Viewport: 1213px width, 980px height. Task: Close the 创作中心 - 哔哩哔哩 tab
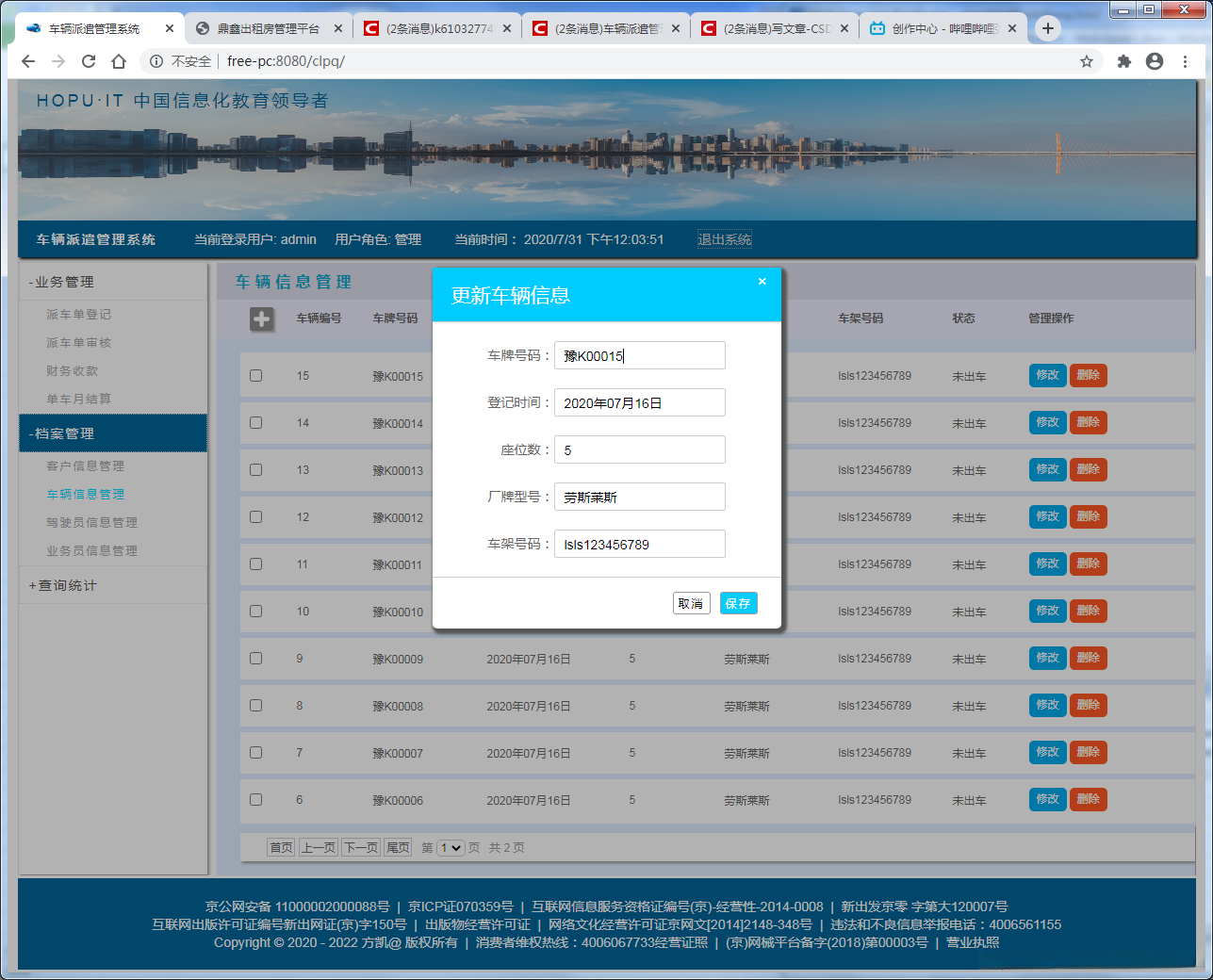(x=1012, y=28)
